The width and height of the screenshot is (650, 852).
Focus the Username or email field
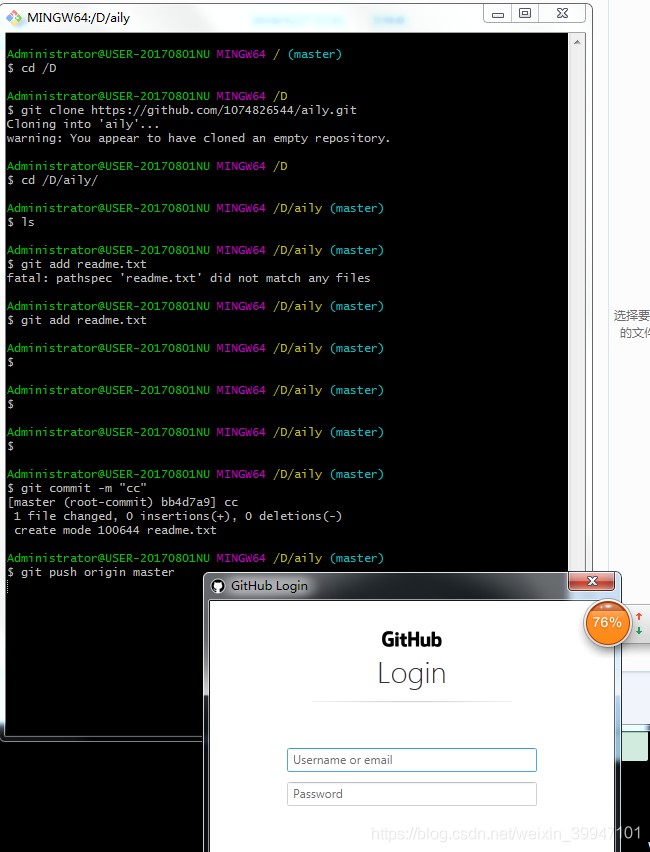[411, 760]
